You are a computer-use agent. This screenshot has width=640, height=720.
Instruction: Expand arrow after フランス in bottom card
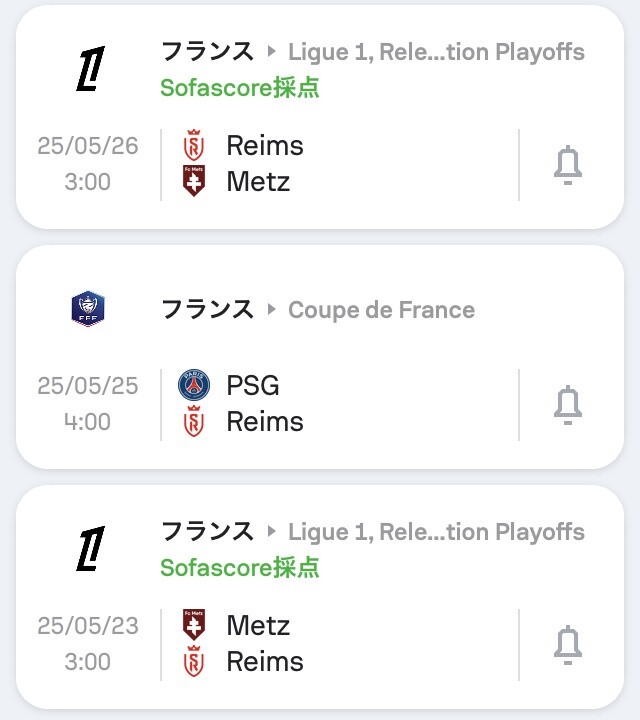click(271, 531)
